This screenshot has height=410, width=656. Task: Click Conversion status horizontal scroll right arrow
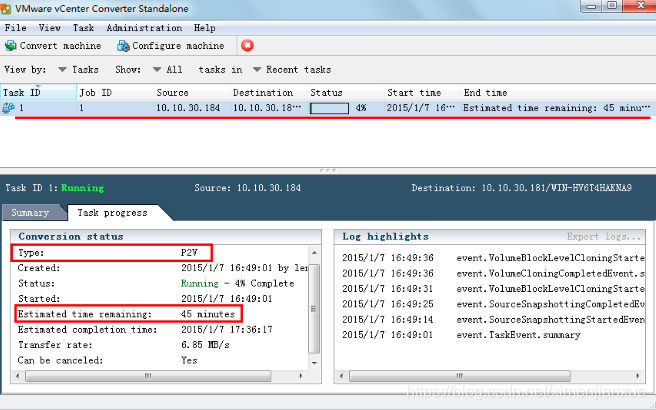pyautogui.click(x=301, y=376)
